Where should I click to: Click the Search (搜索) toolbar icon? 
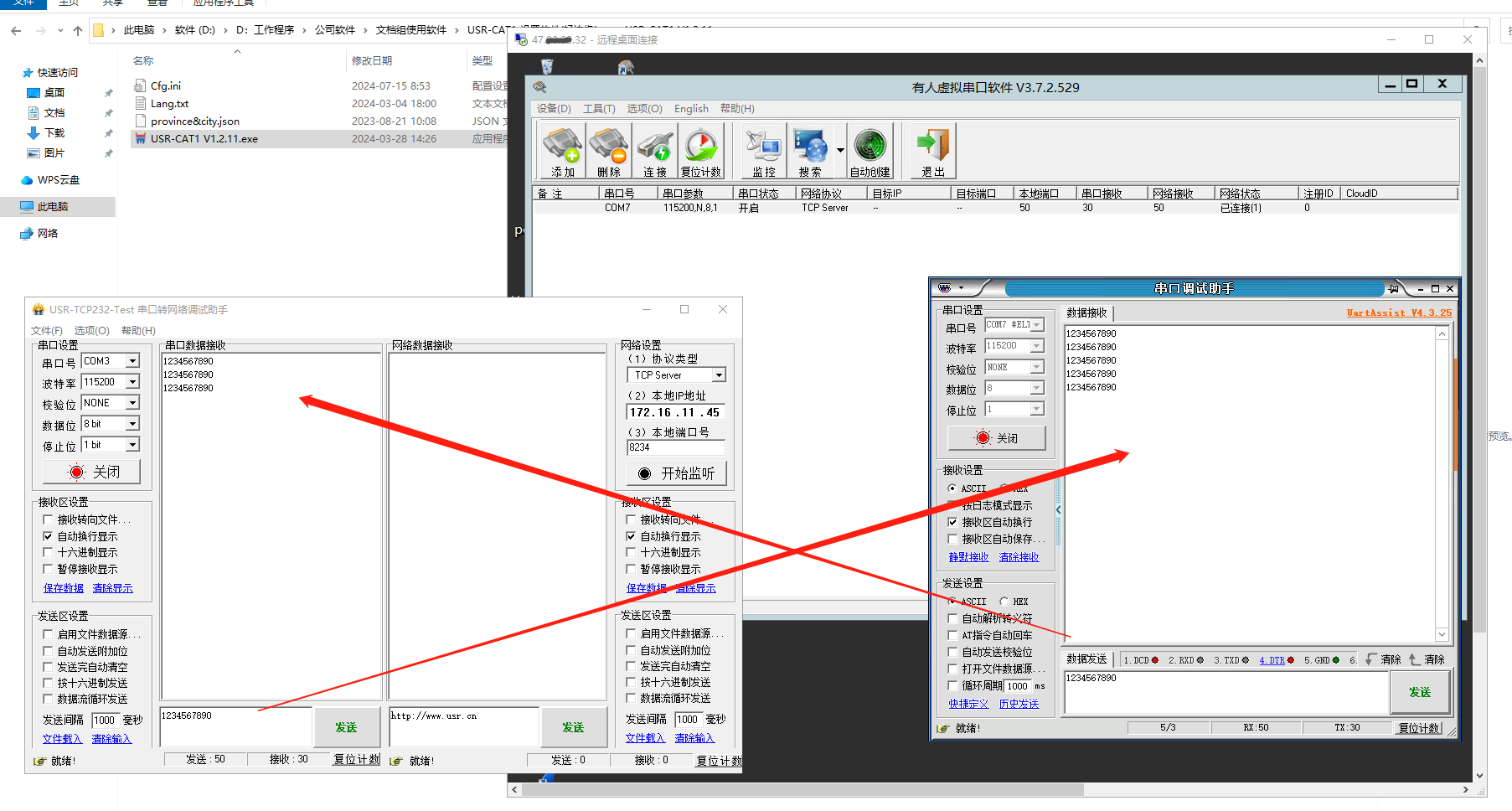810,151
